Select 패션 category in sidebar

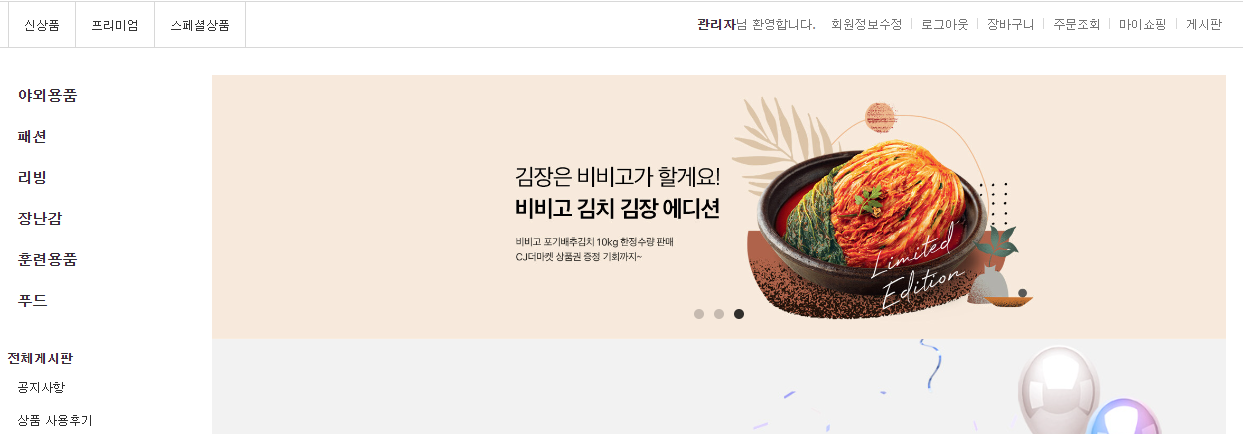(33, 137)
